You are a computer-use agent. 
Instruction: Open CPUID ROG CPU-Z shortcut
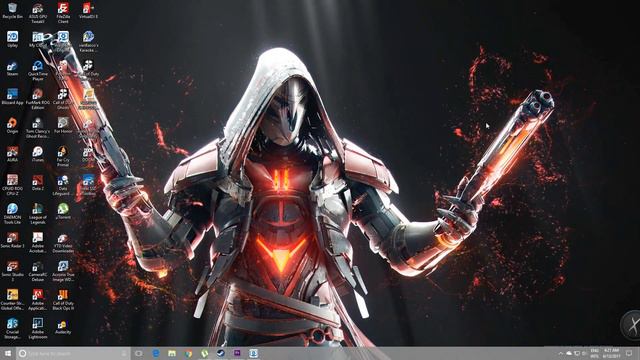(x=12, y=184)
